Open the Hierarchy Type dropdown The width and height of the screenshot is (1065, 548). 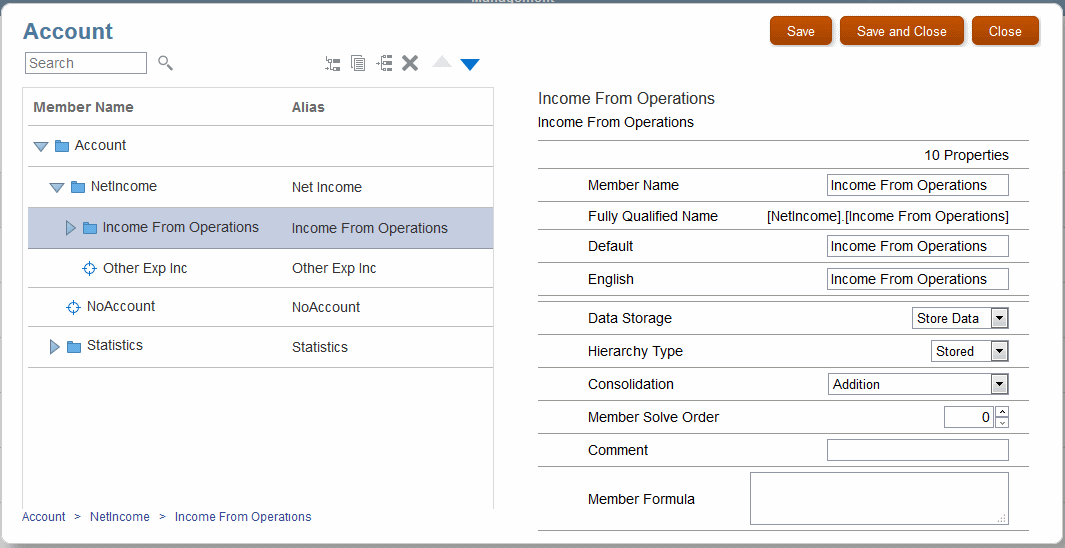click(x=999, y=351)
